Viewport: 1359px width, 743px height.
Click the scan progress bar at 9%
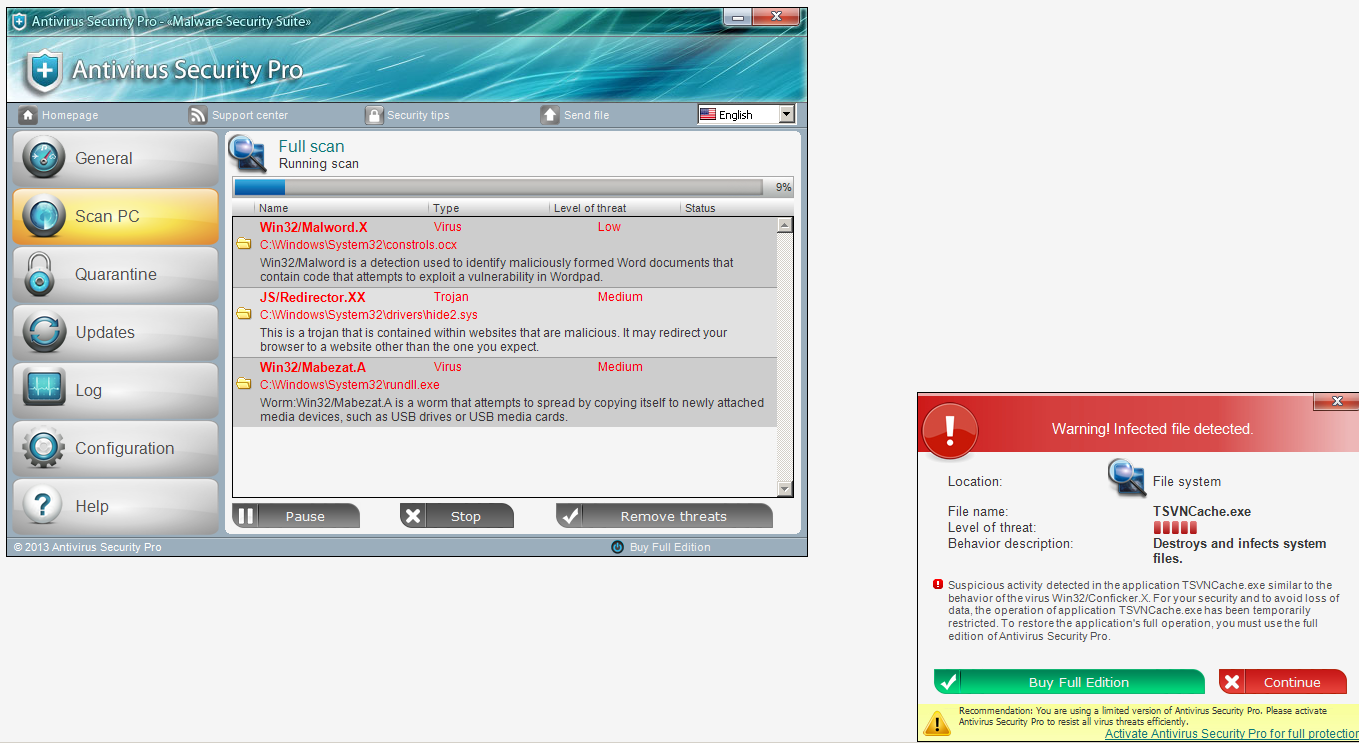point(497,187)
